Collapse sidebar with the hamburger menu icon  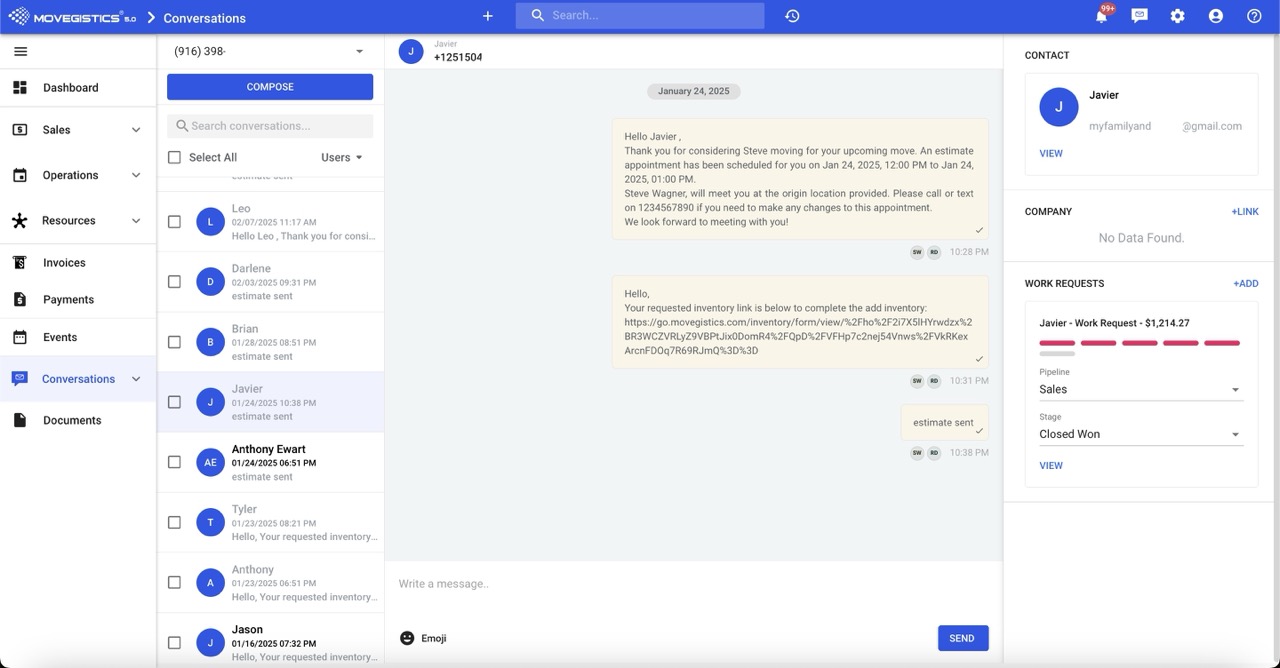pos(20,52)
